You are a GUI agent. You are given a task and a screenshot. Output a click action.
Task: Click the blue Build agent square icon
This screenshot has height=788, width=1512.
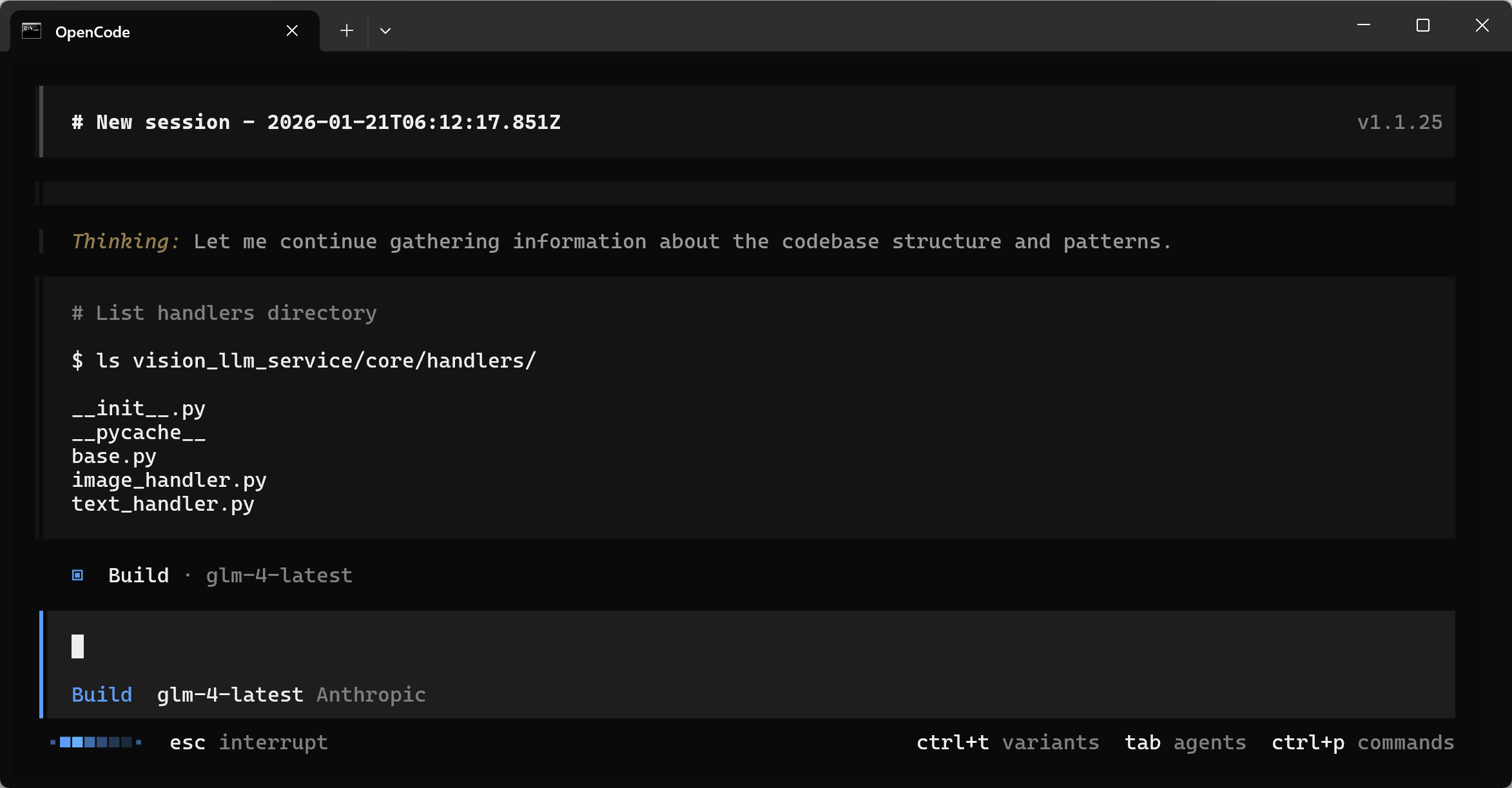78,575
